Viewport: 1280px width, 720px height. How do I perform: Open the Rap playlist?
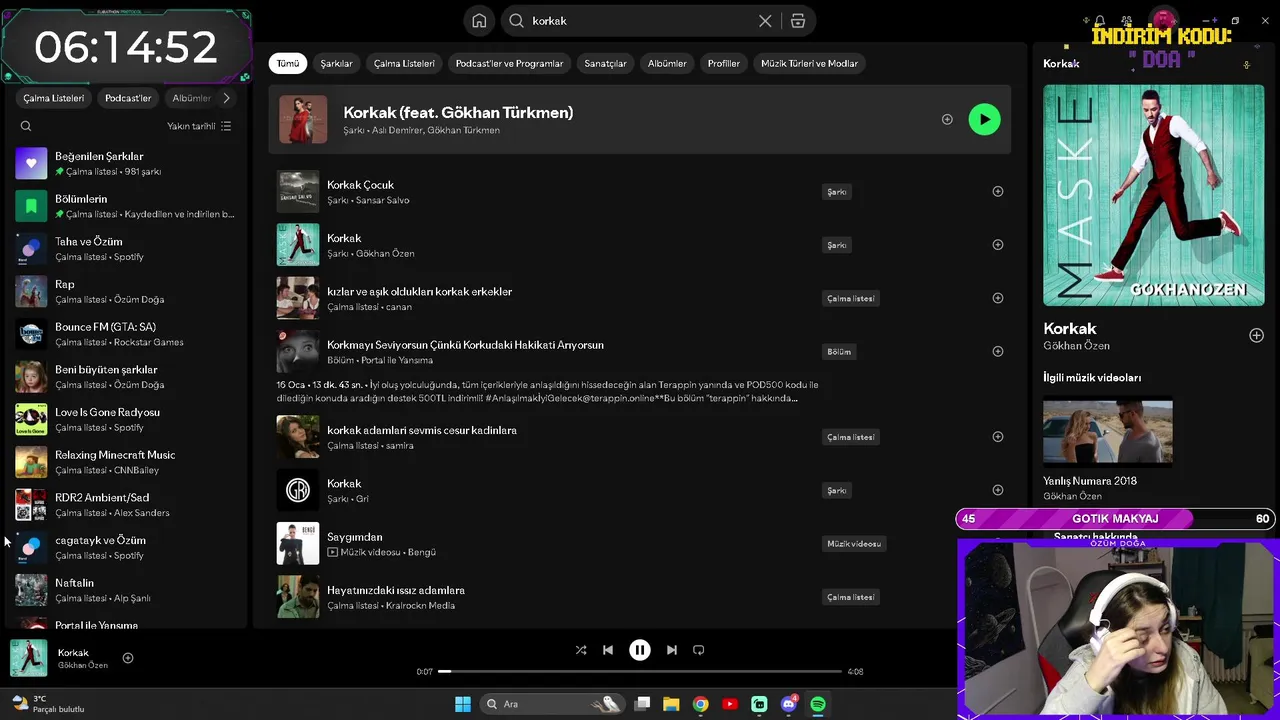click(125, 291)
